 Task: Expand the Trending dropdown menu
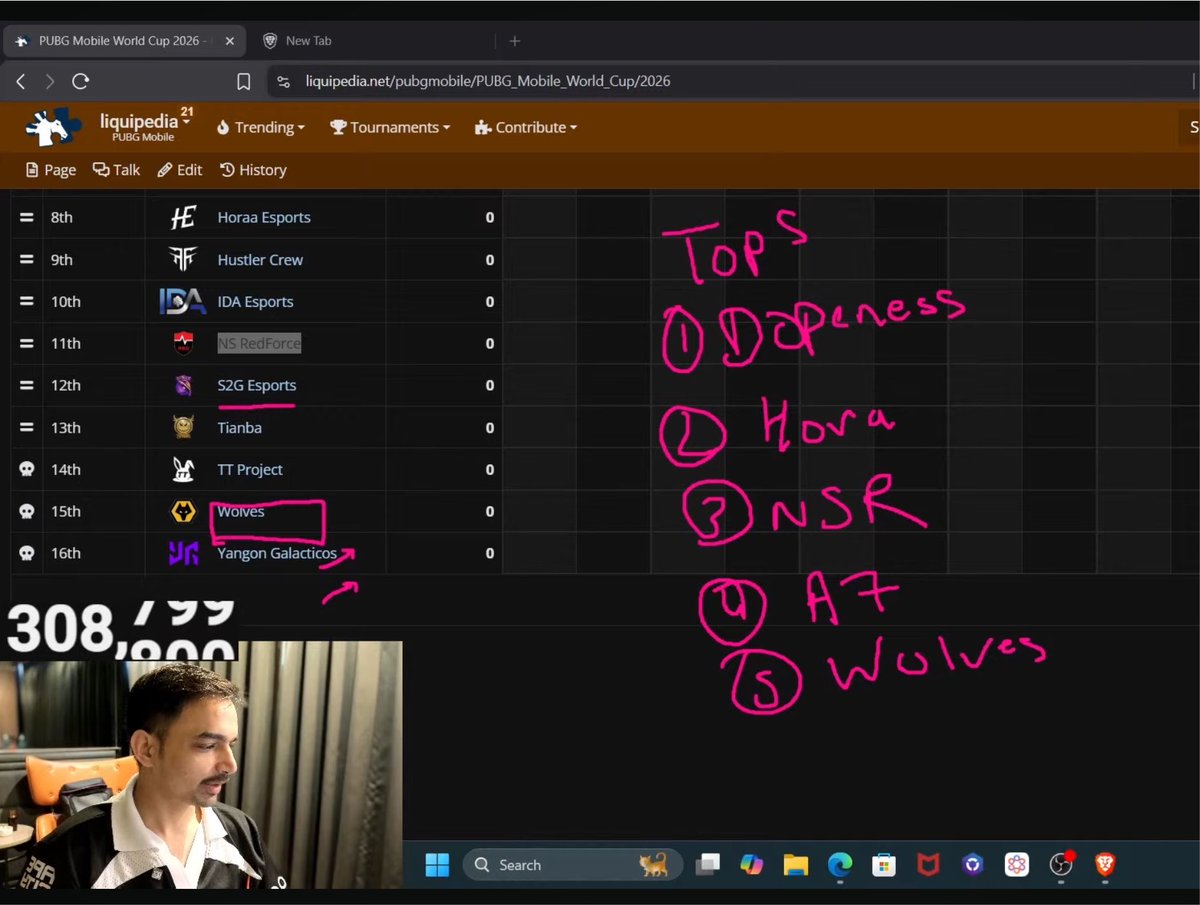pyautogui.click(x=261, y=128)
